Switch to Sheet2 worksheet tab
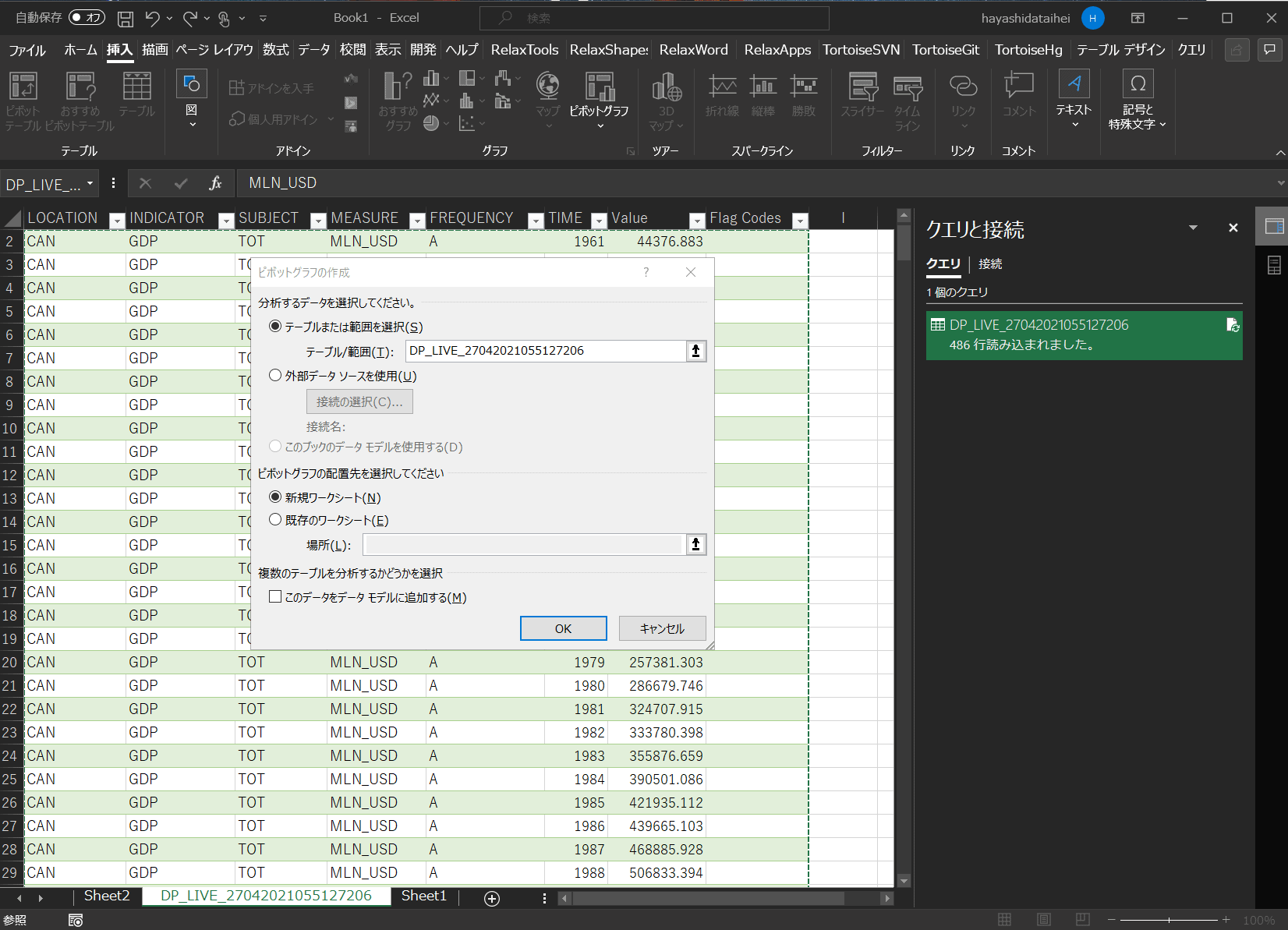This screenshot has width=1288, height=930. pyautogui.click(x=107, y=896)
